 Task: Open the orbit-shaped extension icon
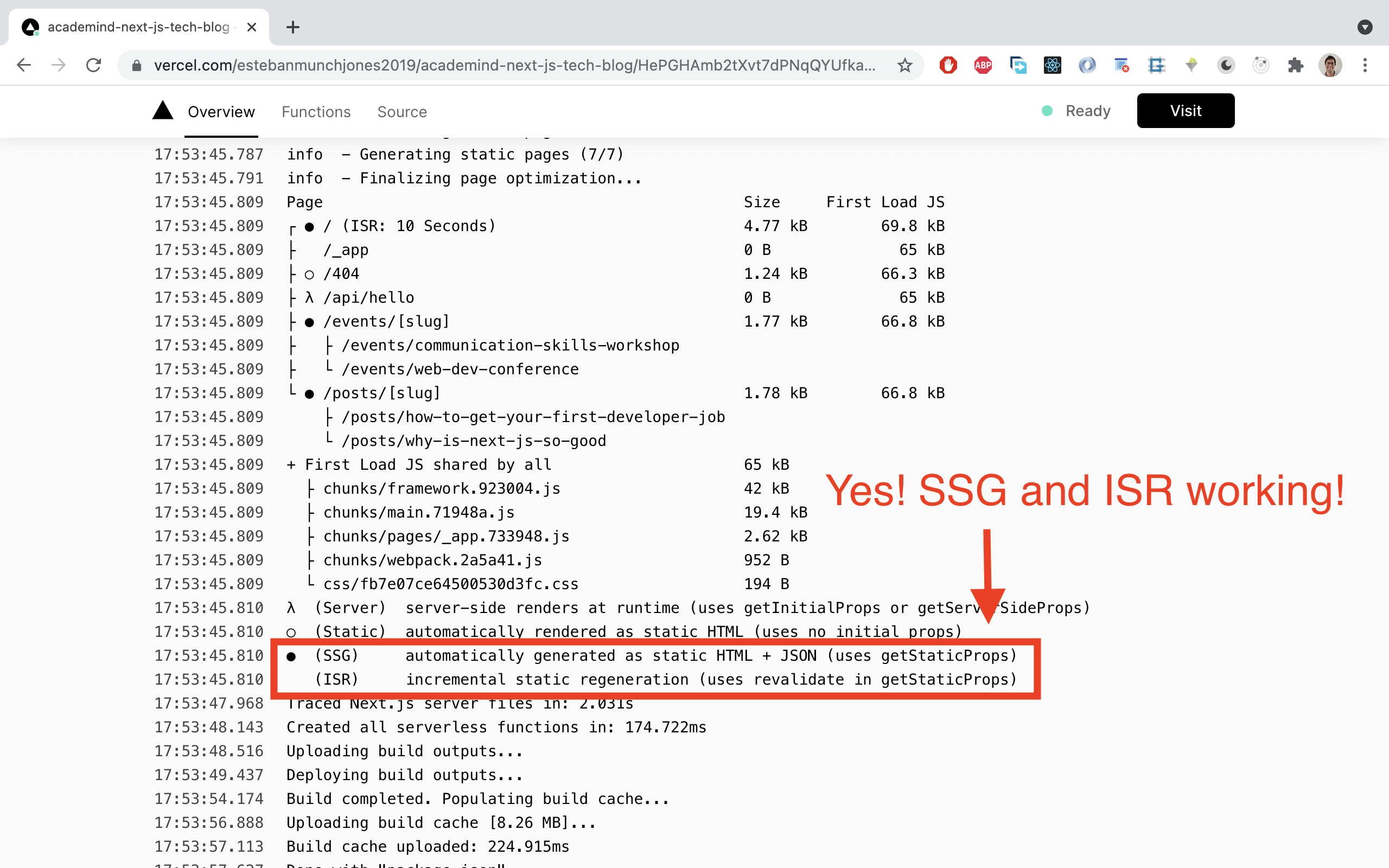1260,65
